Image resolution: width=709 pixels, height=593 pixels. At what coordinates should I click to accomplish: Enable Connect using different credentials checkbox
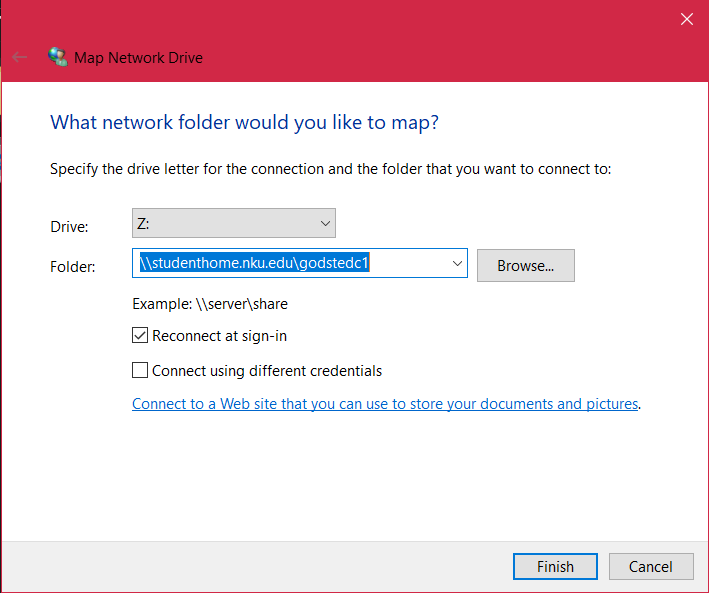[140, 370]
